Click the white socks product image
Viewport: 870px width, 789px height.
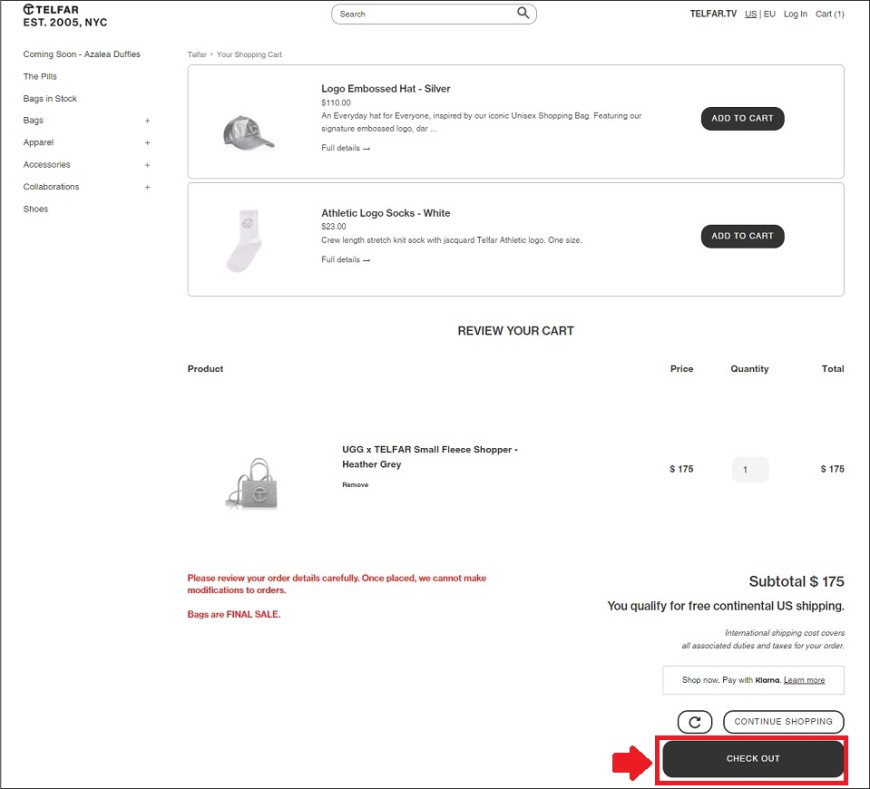(245, 240)
